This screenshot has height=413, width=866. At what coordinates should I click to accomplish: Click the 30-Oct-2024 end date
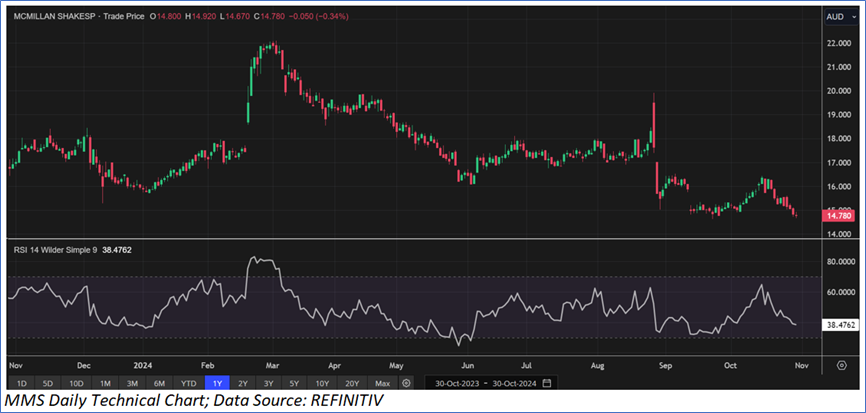(515, 383)
